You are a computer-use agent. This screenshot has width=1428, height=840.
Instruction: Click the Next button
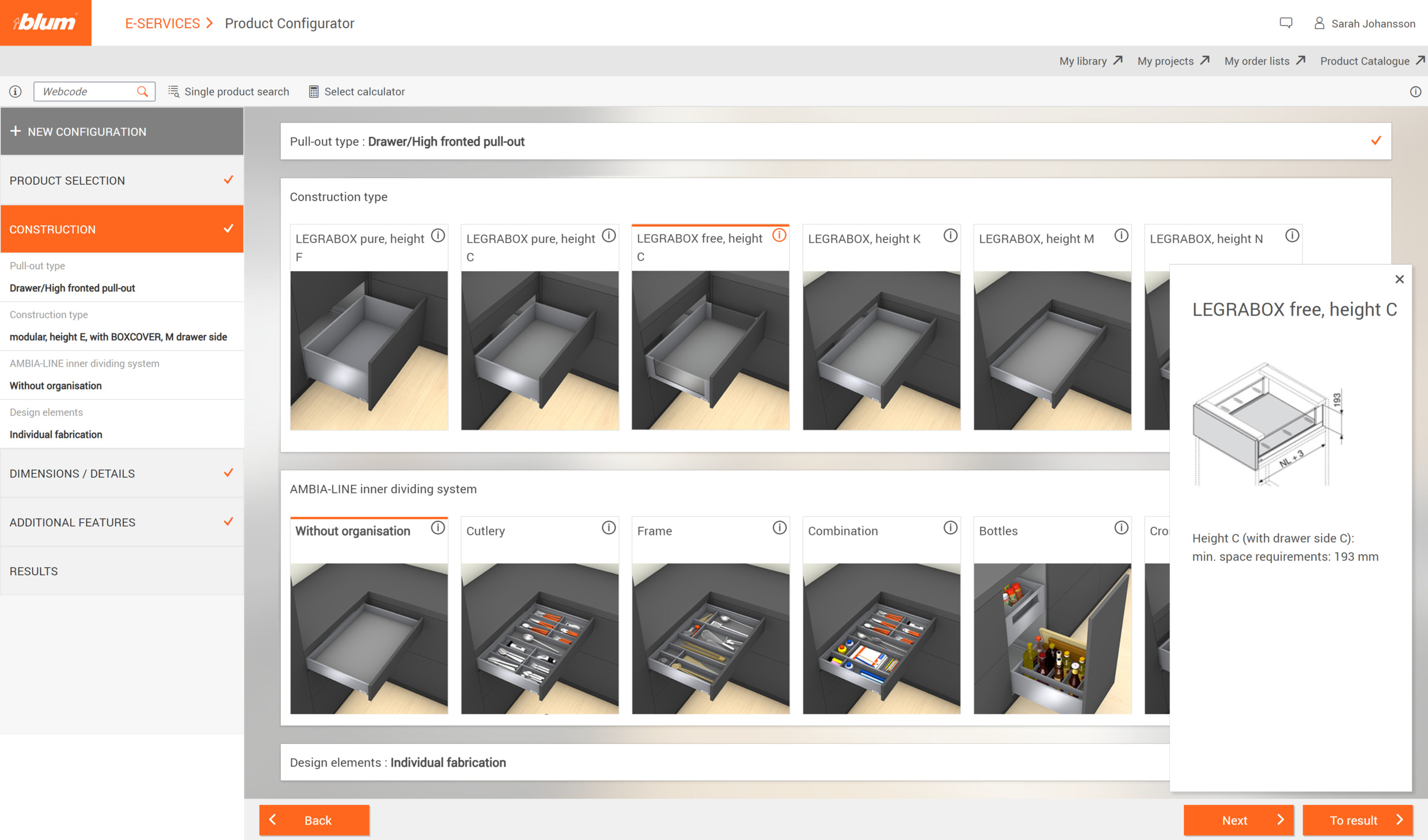pos(1238,820)
